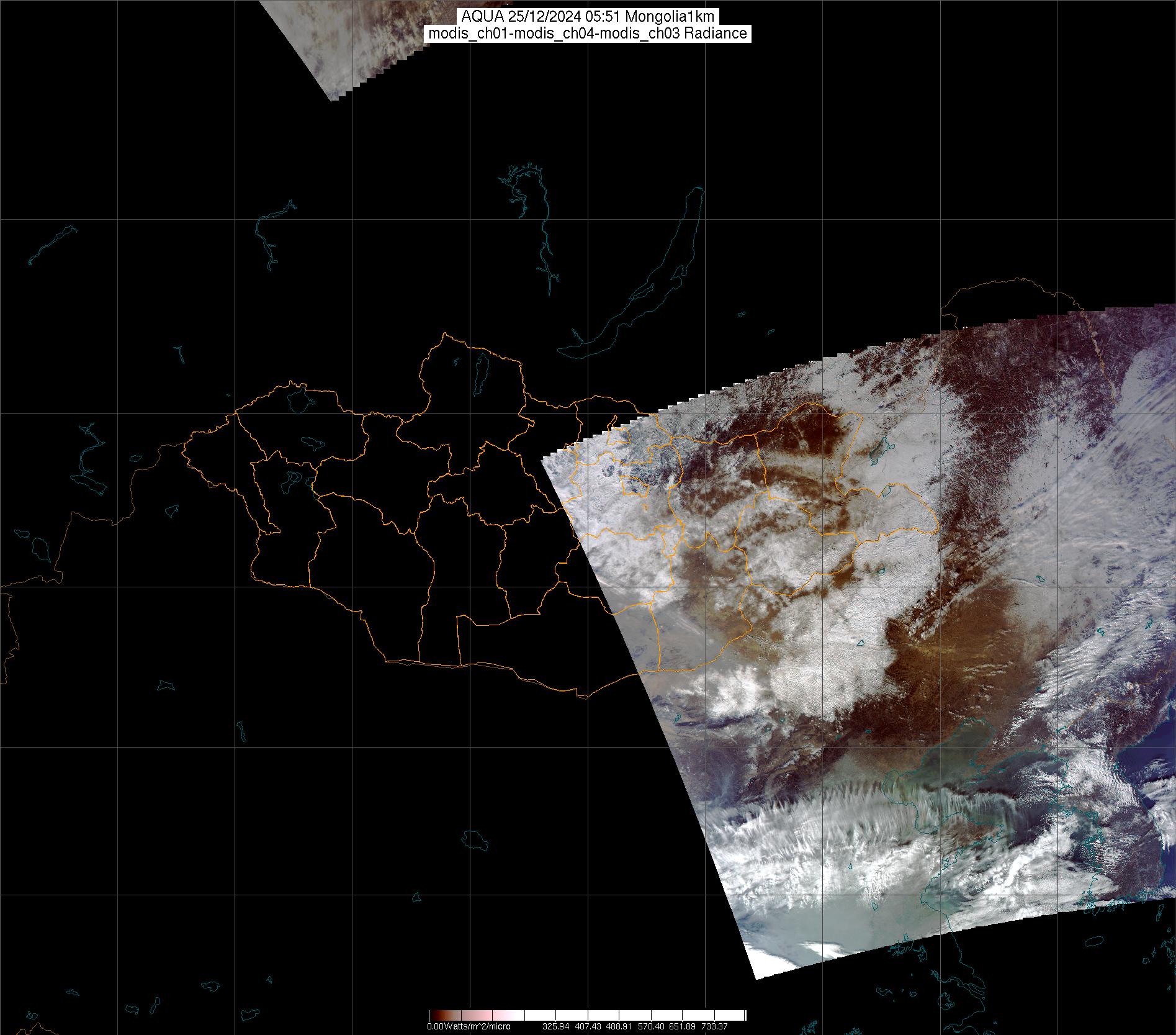Image resolution: width=1176 pixels, height=1035 pixels.
Task: Click the 0.00Watts/m^2/micro scale label
Action: coord(469,1027)
